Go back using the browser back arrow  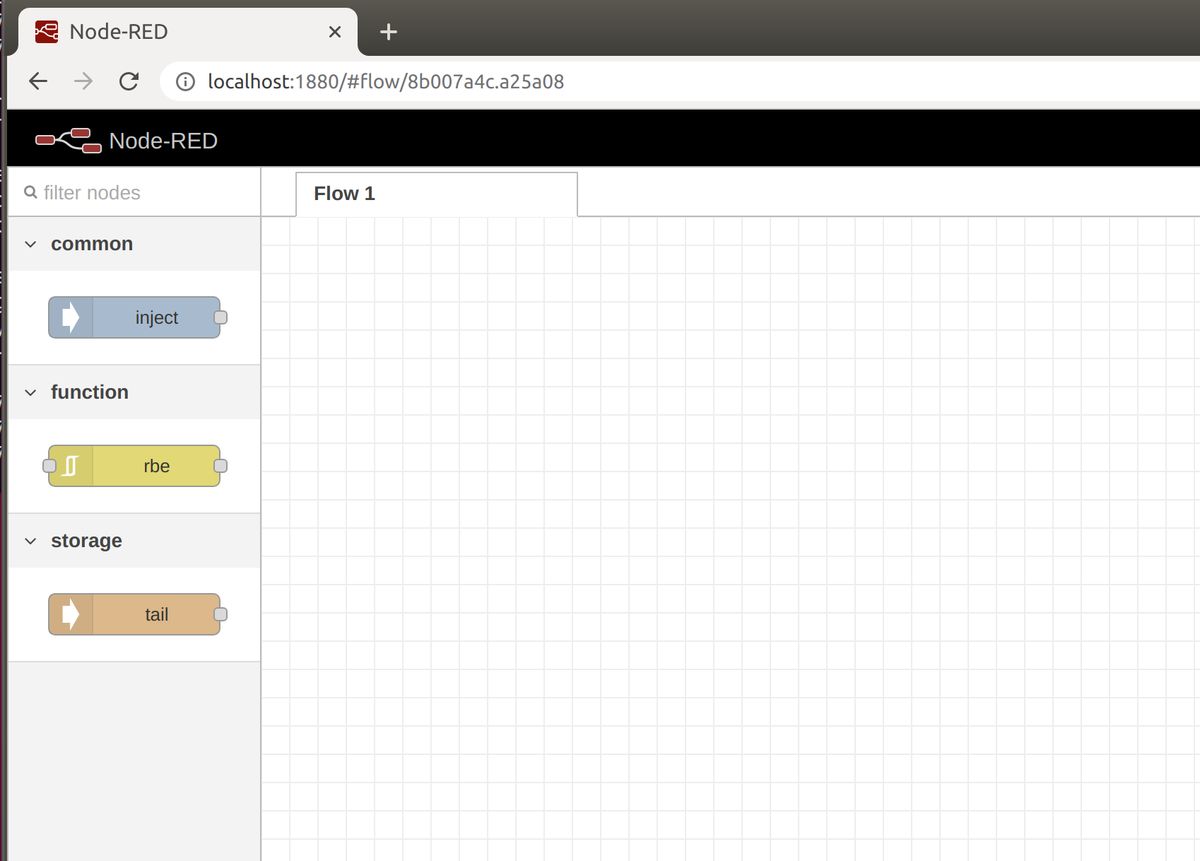pos(38,82)
